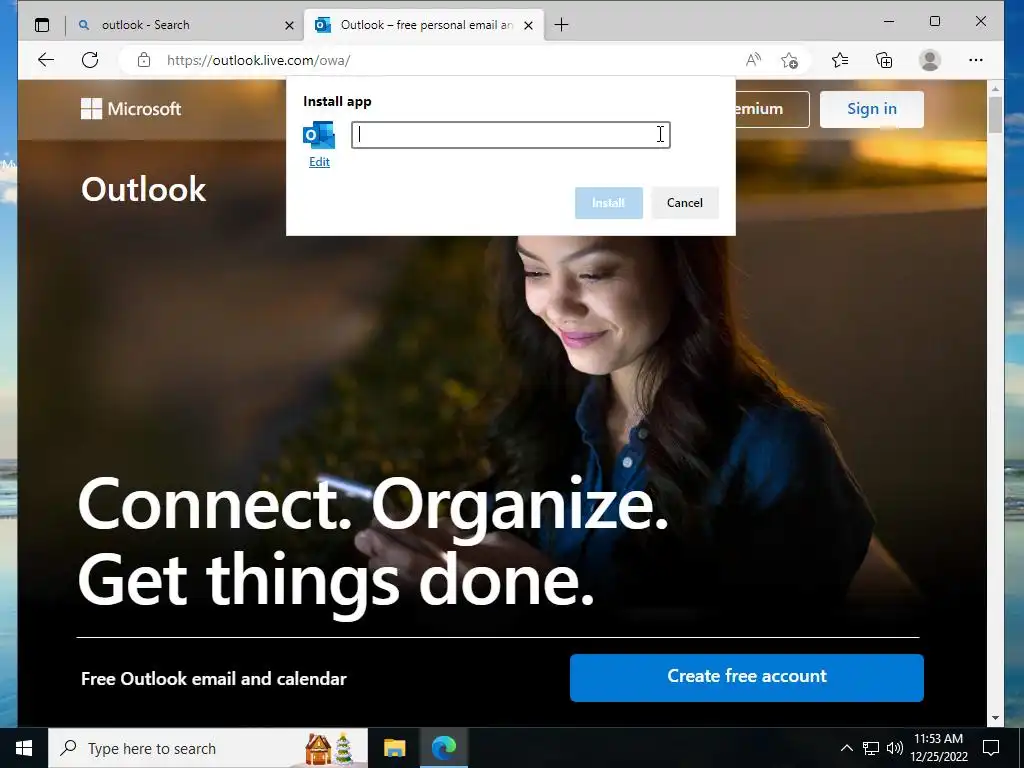Click the Install button

(x=609, y=202)
